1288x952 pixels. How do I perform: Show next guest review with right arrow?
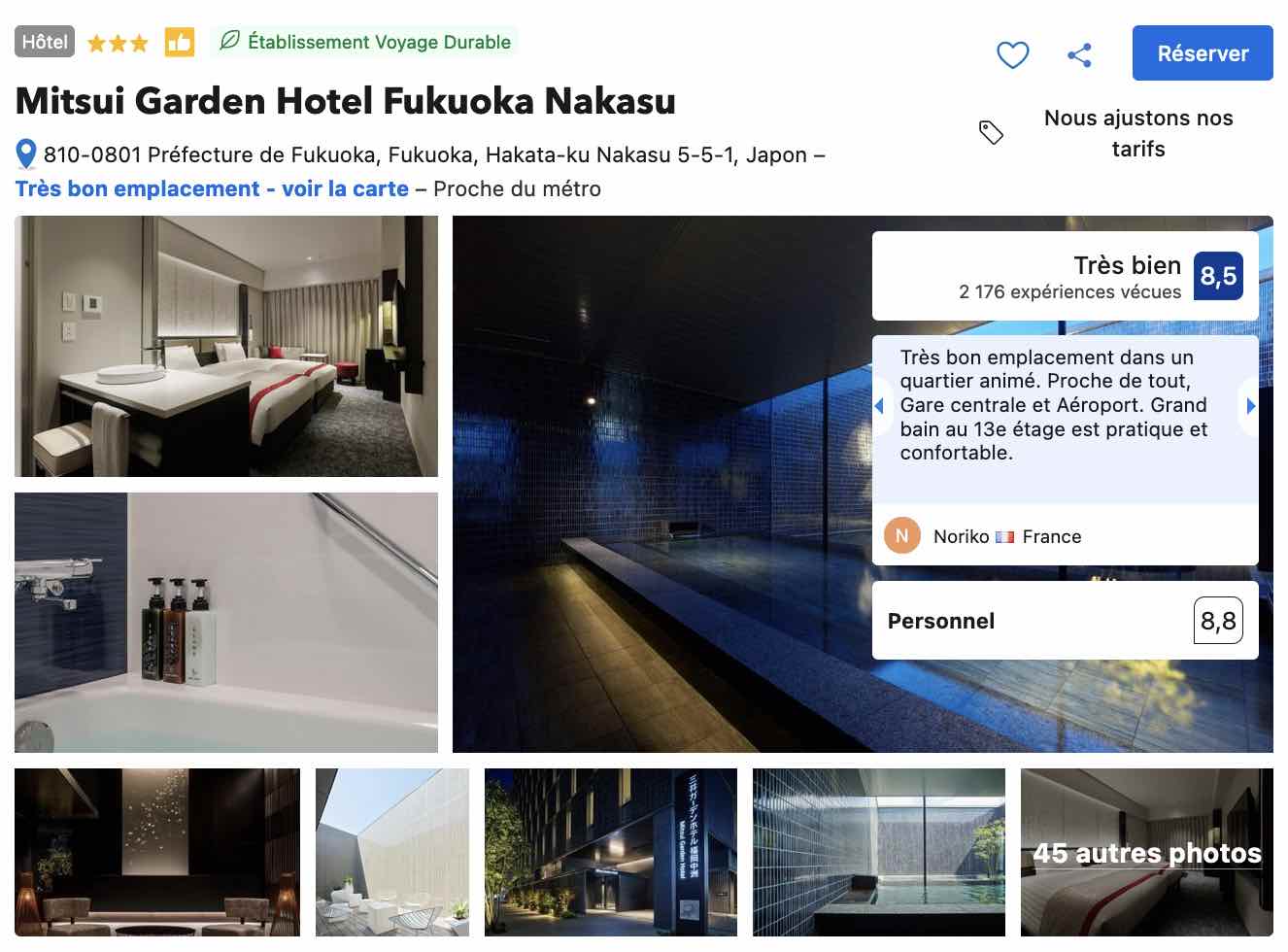click(x=1250, y=406)
